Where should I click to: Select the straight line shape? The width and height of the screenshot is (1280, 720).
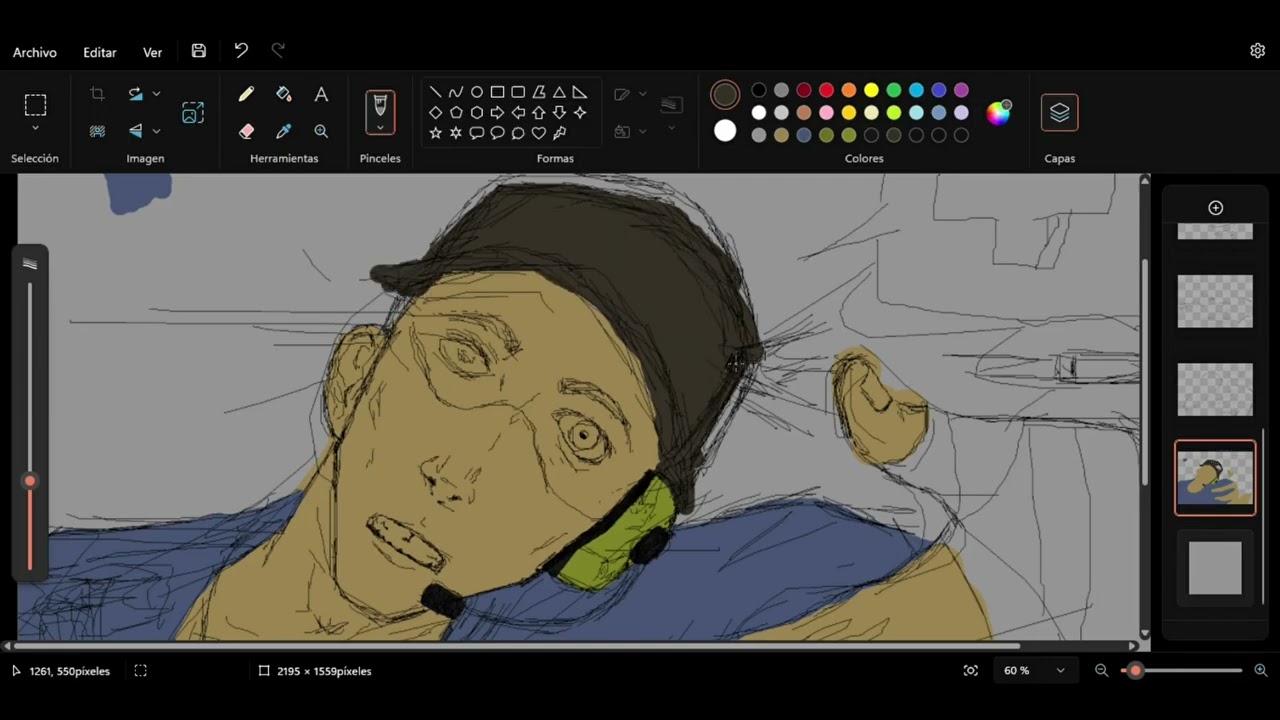(x=435, y=92)
